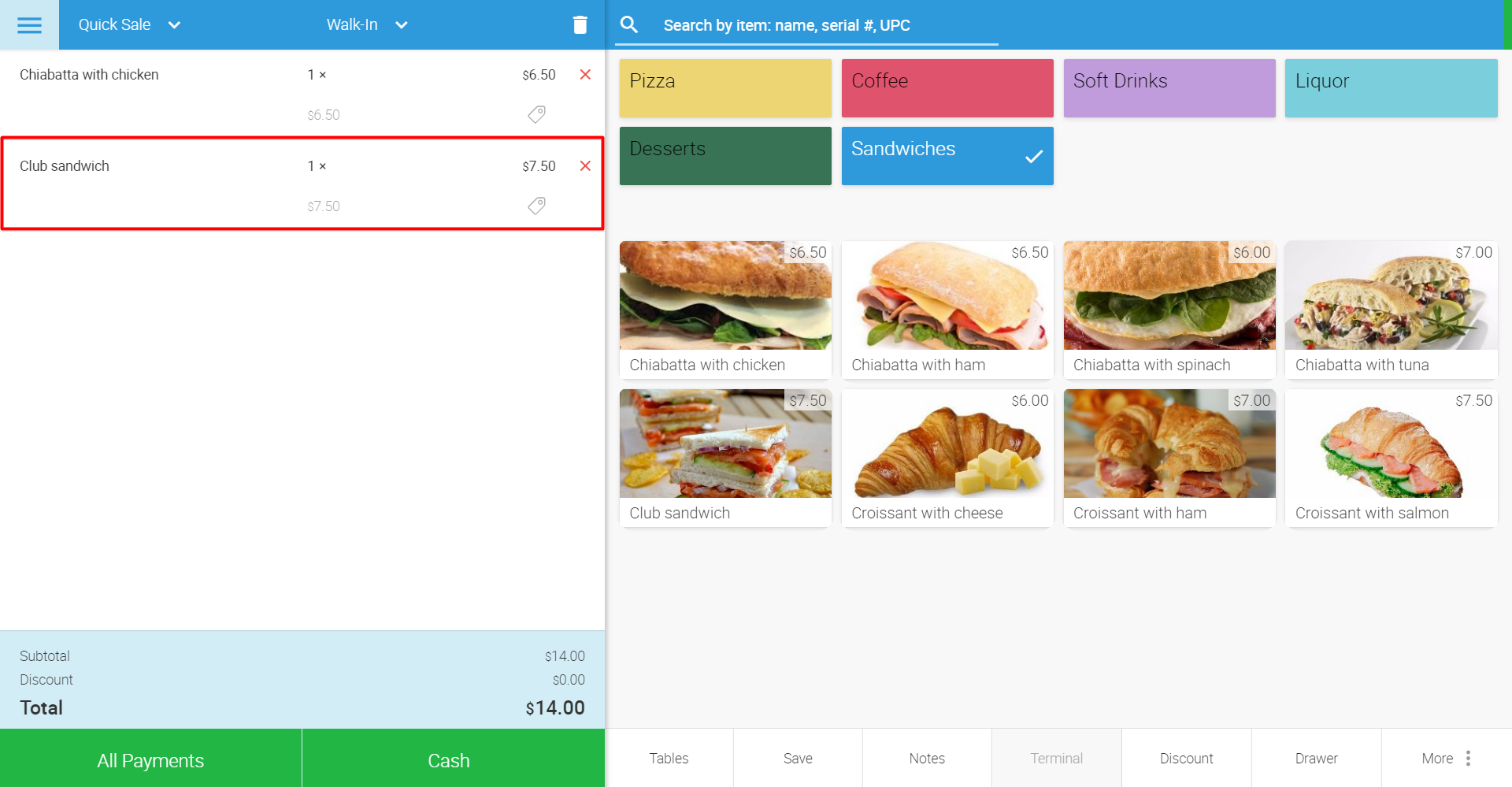Remove Club sandwich from order

(585, 166)
